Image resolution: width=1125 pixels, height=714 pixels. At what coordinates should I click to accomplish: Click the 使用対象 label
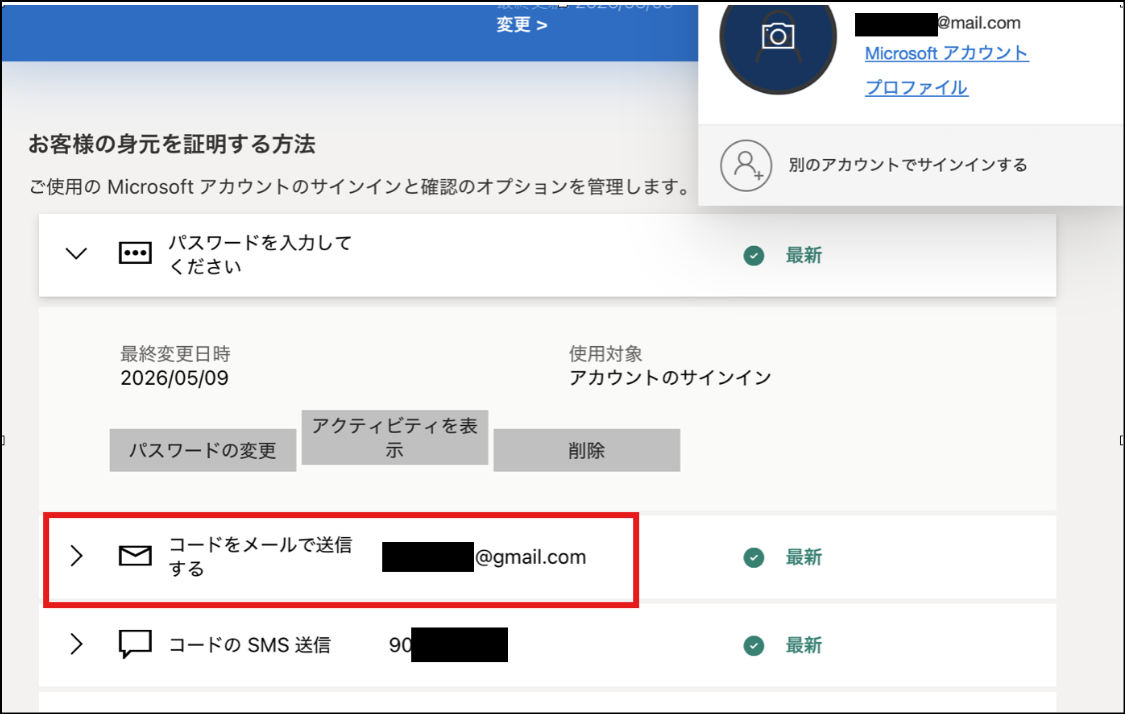click(x=606, y=354)
